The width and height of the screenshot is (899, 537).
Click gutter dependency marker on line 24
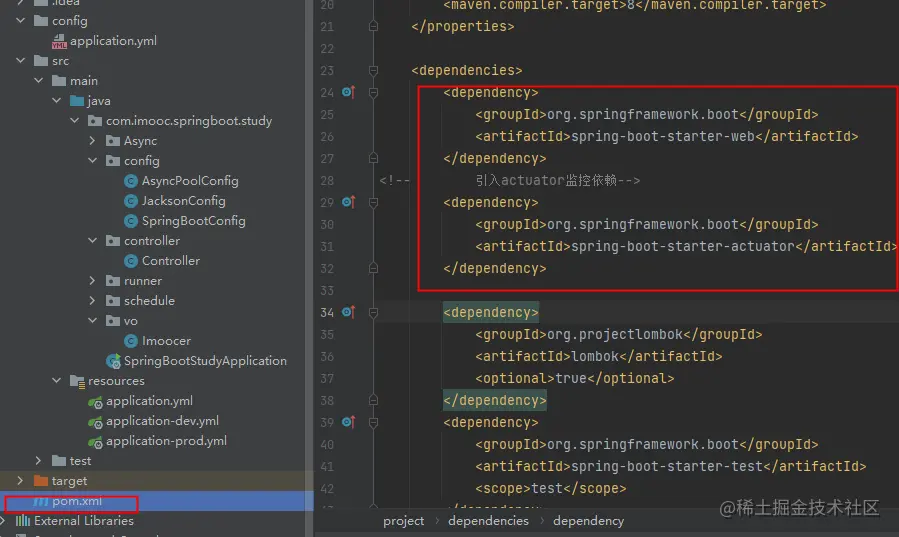348,92
